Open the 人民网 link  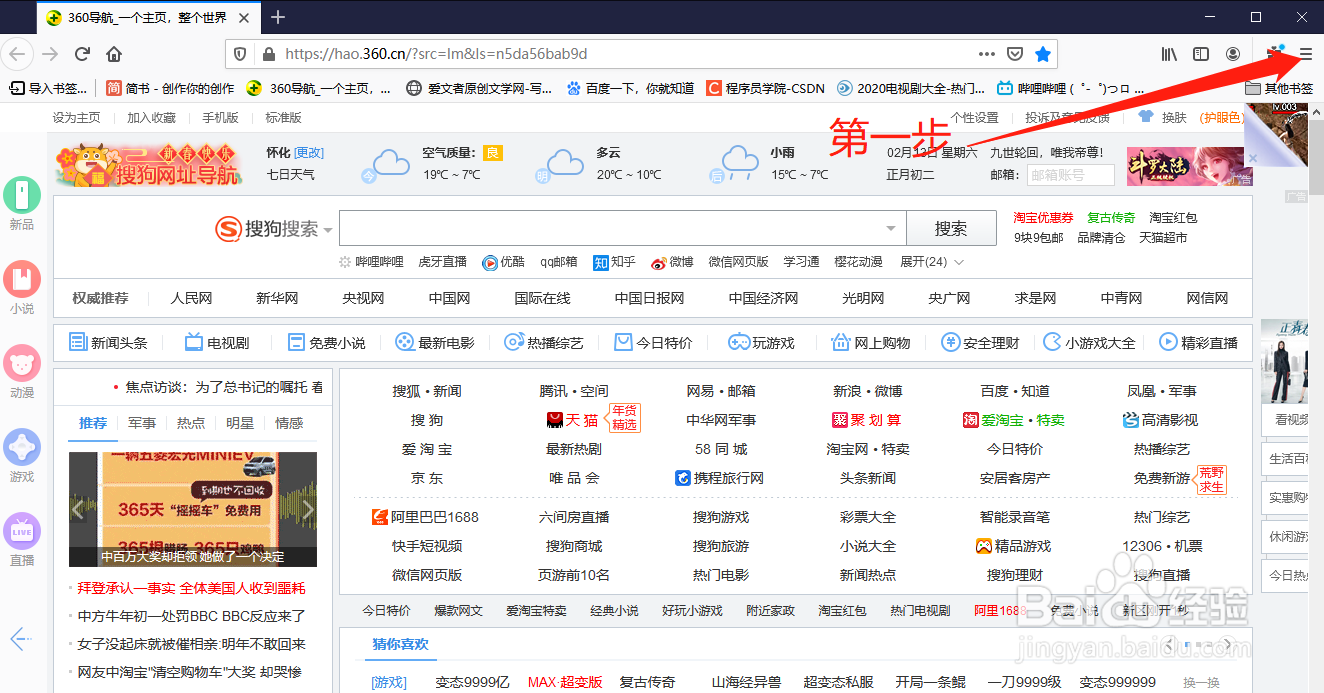pos(191,298)
